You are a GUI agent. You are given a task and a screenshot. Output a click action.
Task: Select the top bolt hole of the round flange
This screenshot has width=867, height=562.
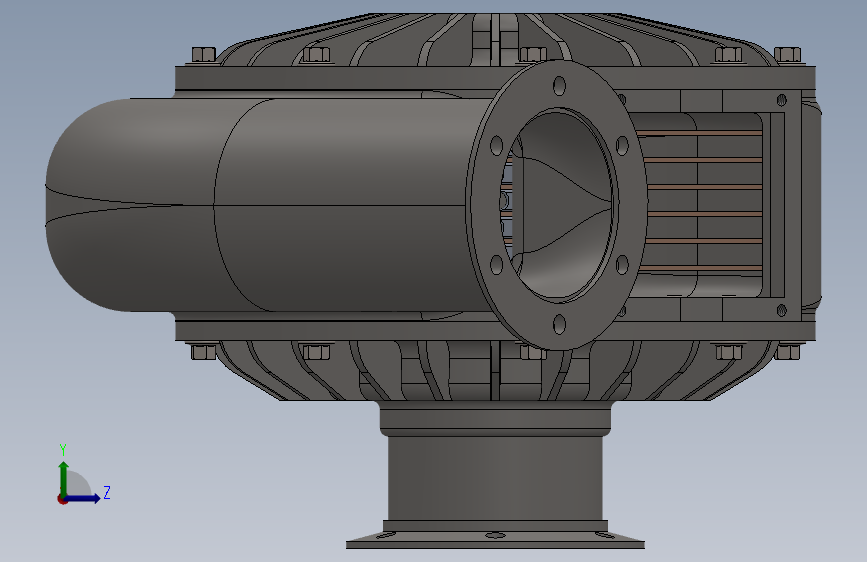(559, 86)
